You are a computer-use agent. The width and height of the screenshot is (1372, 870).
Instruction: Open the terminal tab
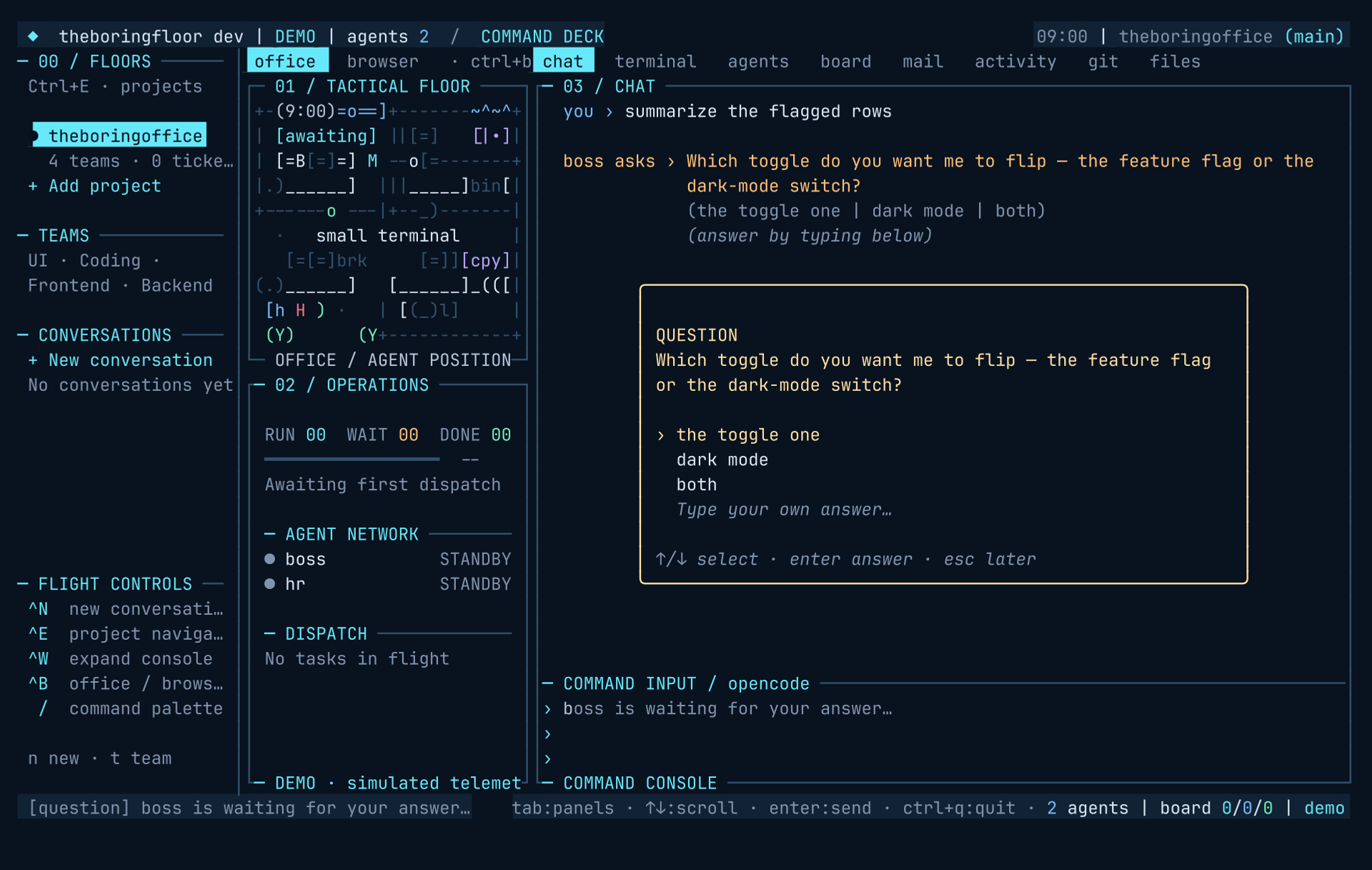(x=655, y=61)
